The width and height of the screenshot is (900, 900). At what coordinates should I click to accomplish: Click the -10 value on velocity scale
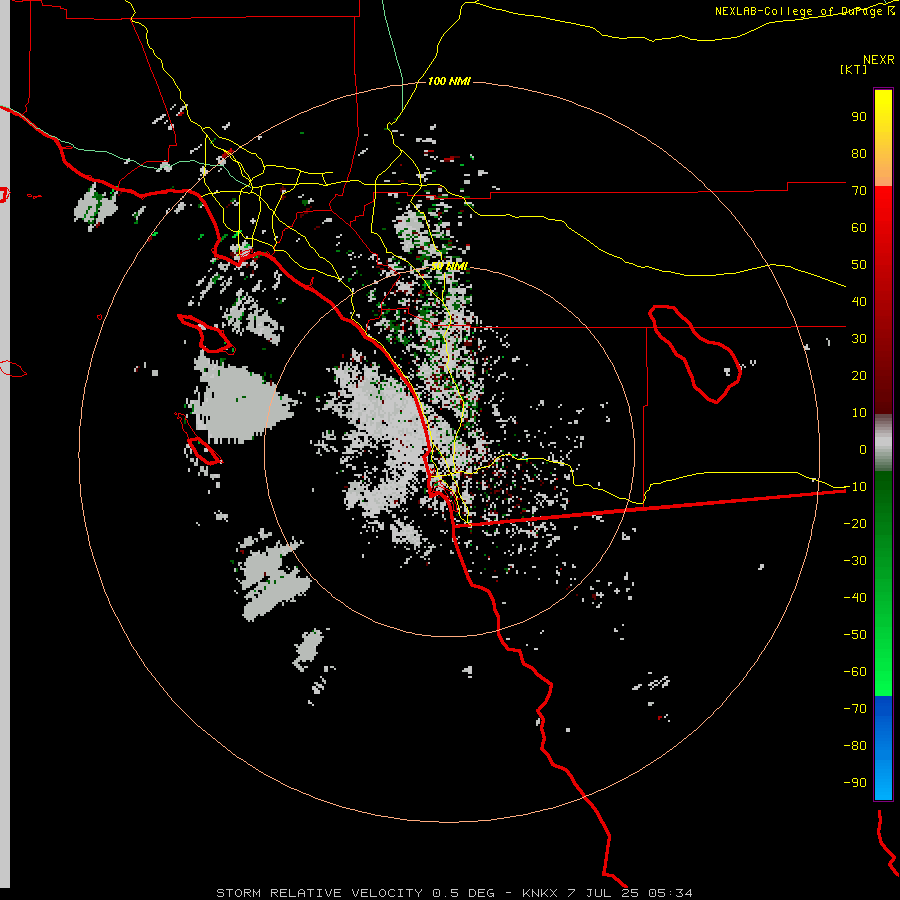(x=855, y=487)
